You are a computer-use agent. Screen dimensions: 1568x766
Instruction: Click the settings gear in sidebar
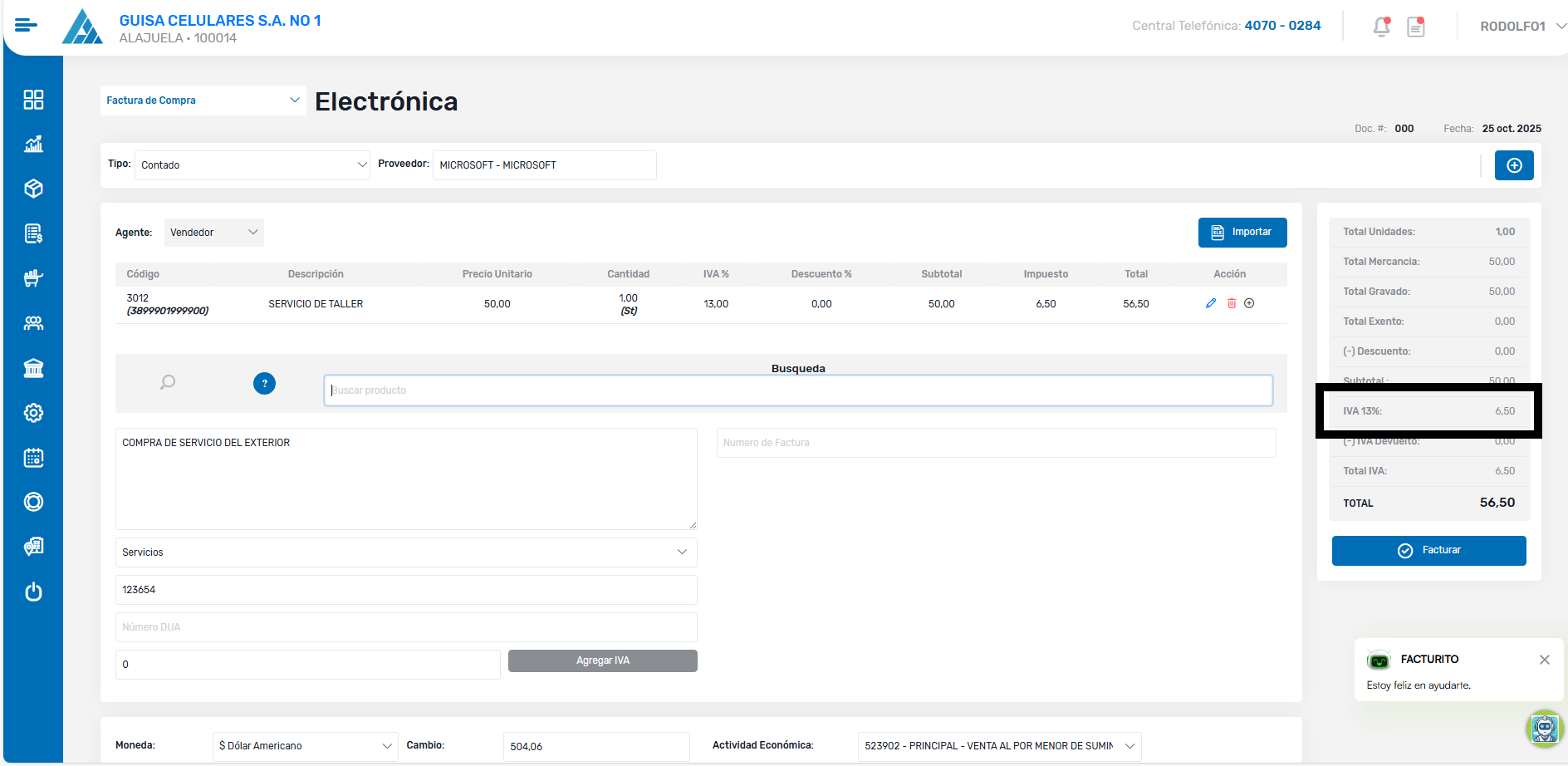click(x=33, y=413)
